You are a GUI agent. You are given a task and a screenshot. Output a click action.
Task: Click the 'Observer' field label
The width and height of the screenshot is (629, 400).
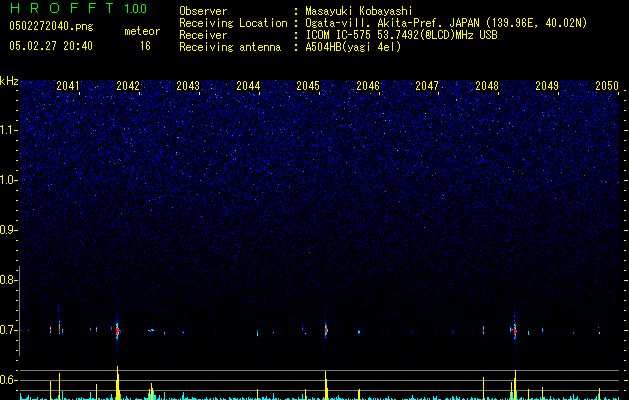coord(203,11)
